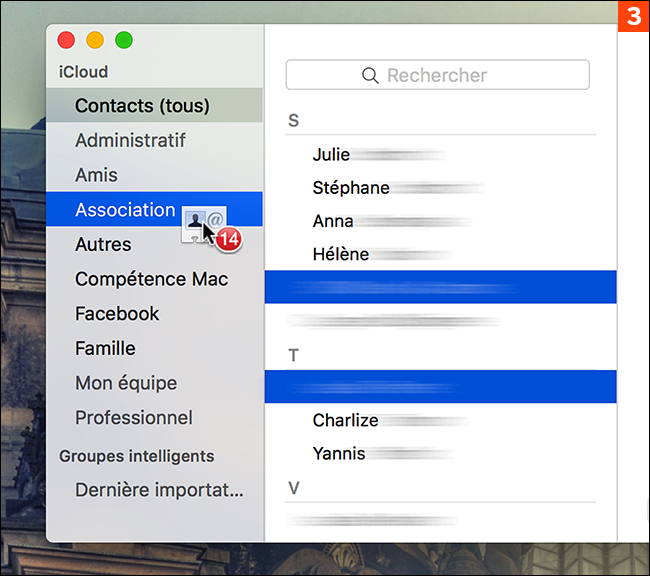Select the Amis group in sidebar

tap(96, 175)
